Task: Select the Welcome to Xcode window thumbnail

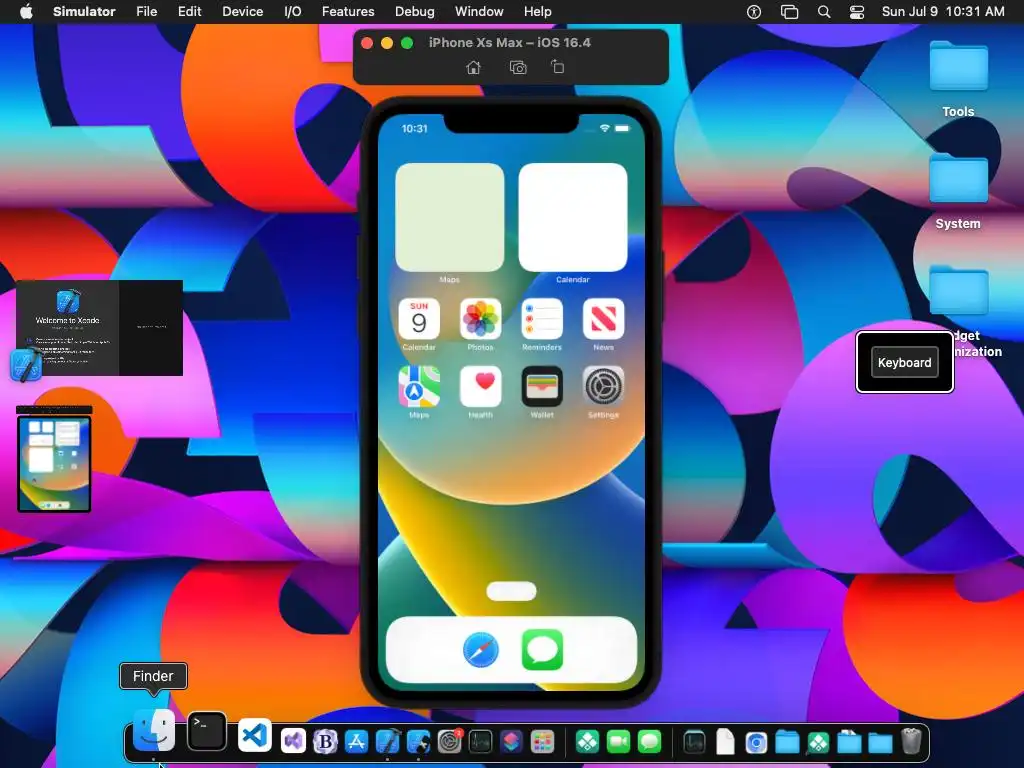Action: [99, 328]
